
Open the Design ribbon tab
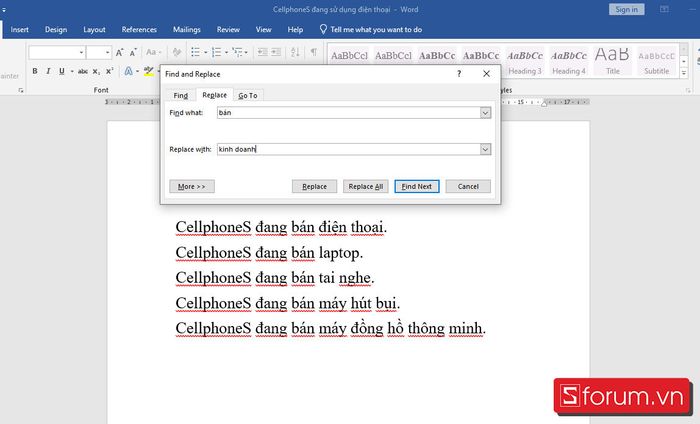pos(56,29)
